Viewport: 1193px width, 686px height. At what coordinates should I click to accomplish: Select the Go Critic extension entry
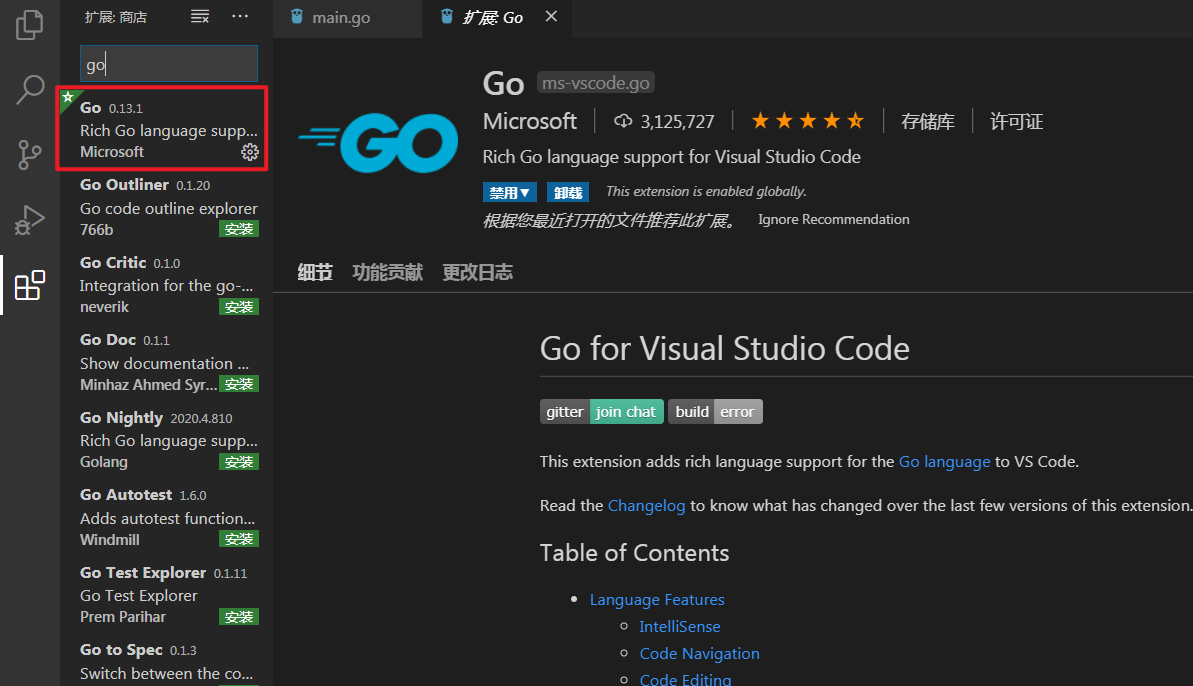coord(167,284)
